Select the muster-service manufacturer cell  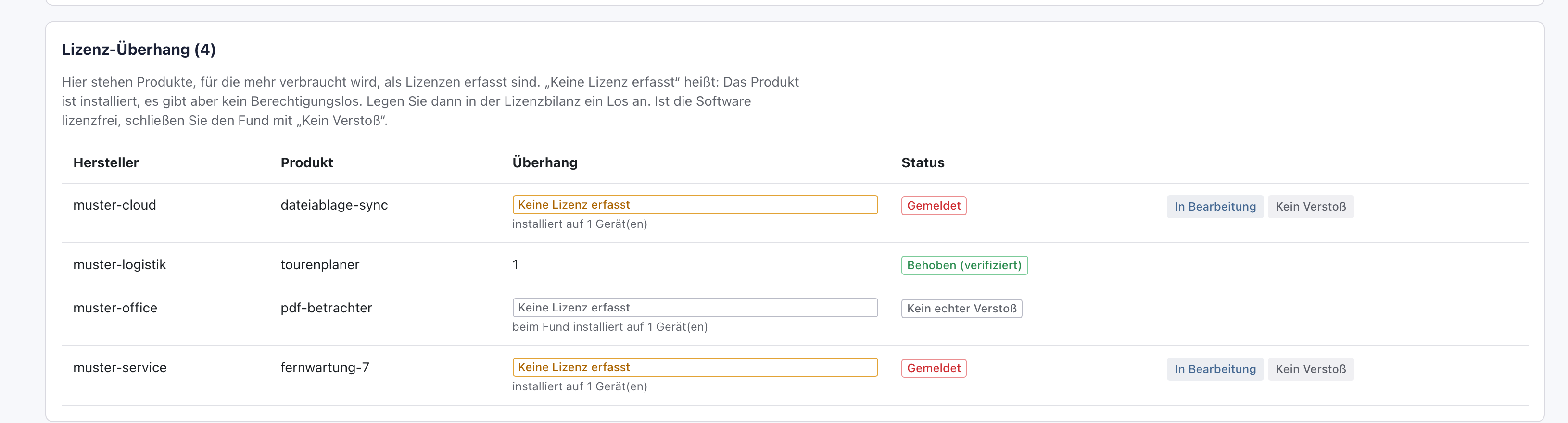pos(120,368)
